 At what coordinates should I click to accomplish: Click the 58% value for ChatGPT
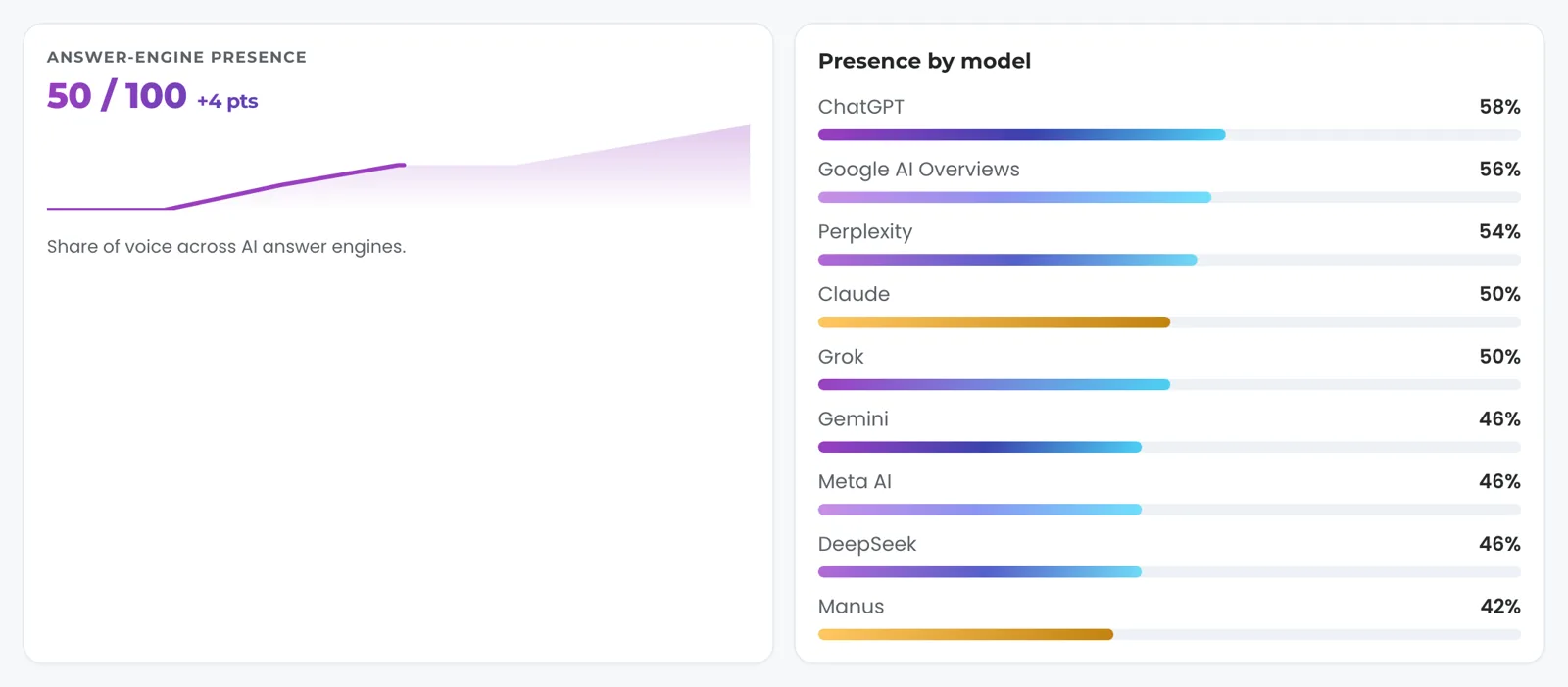click(x=1499, y=107)
